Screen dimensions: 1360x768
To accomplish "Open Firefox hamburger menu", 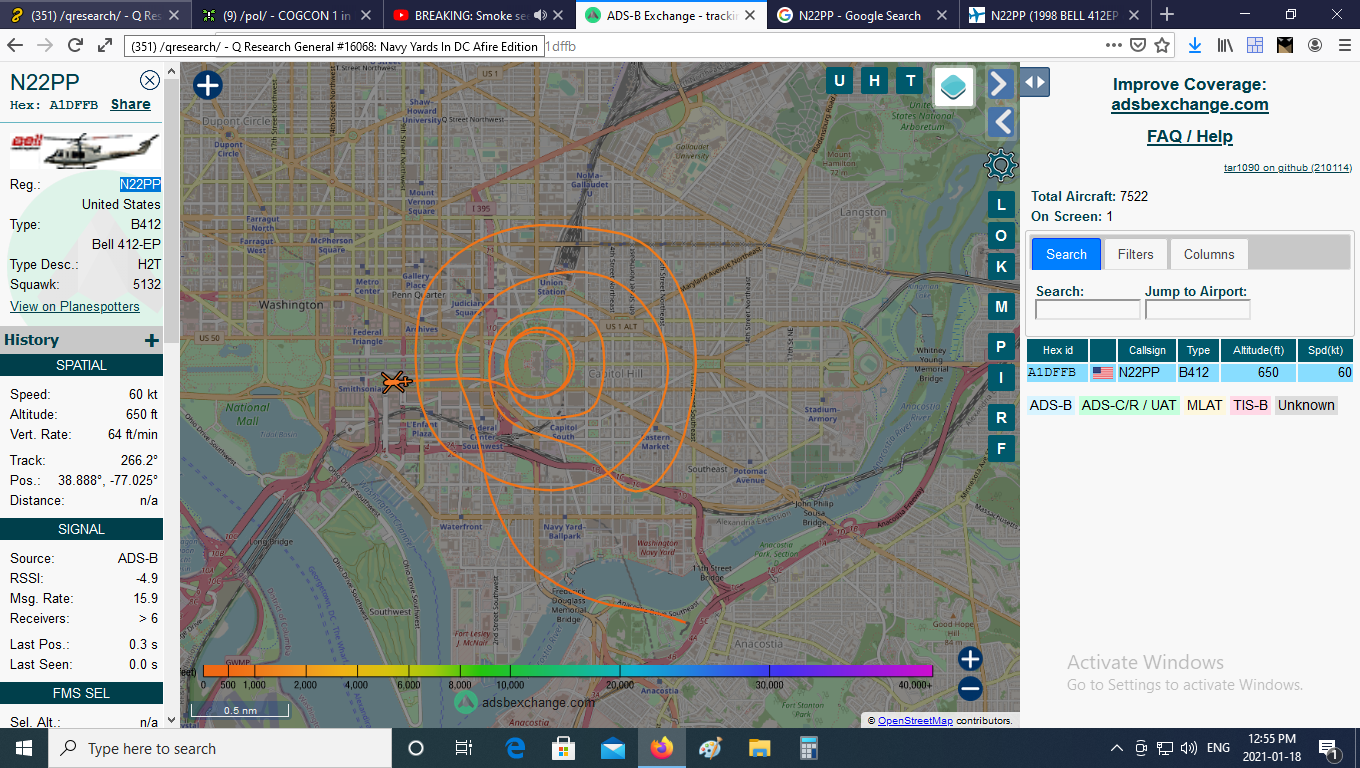I will [x=1343, y=45].
